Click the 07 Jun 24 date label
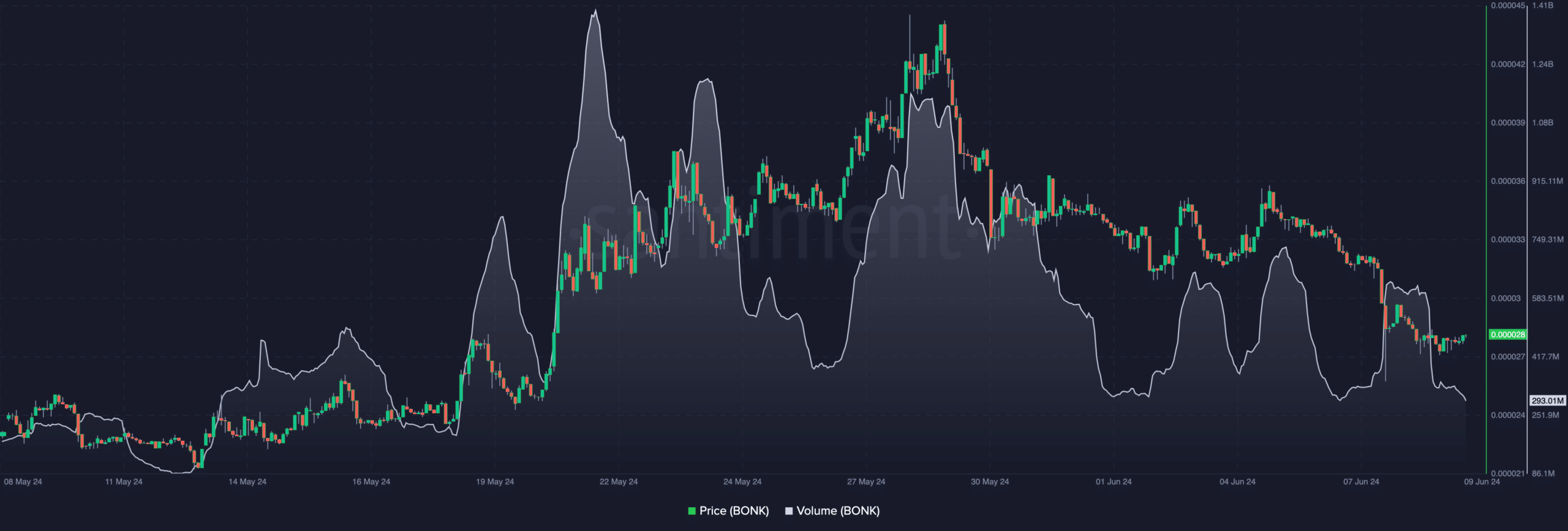Image resolution: width=1568 pixels, height=531 pixels. point(1361,481)
